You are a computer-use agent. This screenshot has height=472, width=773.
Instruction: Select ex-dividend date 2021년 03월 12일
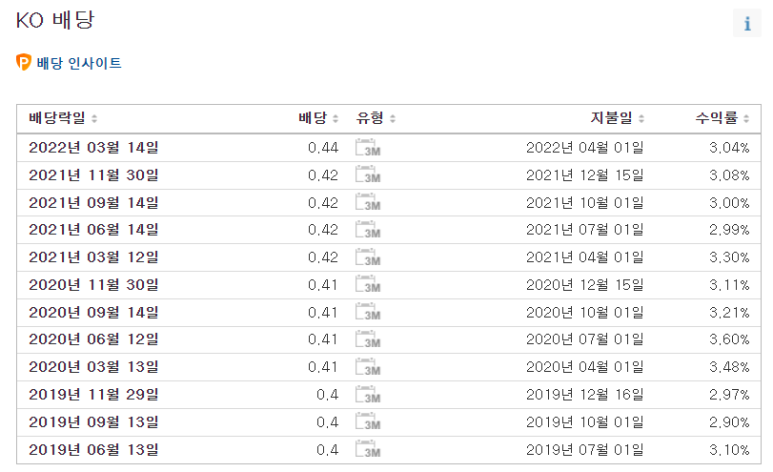[x=94, y=257]
